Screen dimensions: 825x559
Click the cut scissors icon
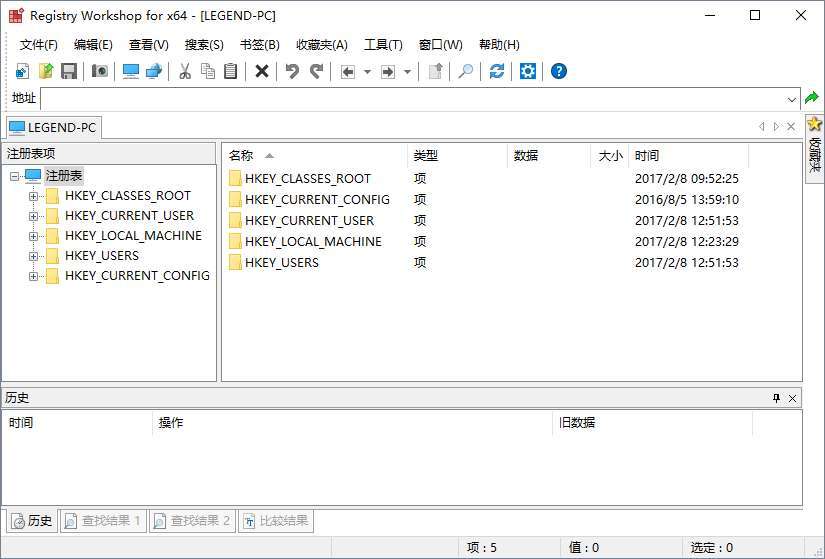click(185, 71)
